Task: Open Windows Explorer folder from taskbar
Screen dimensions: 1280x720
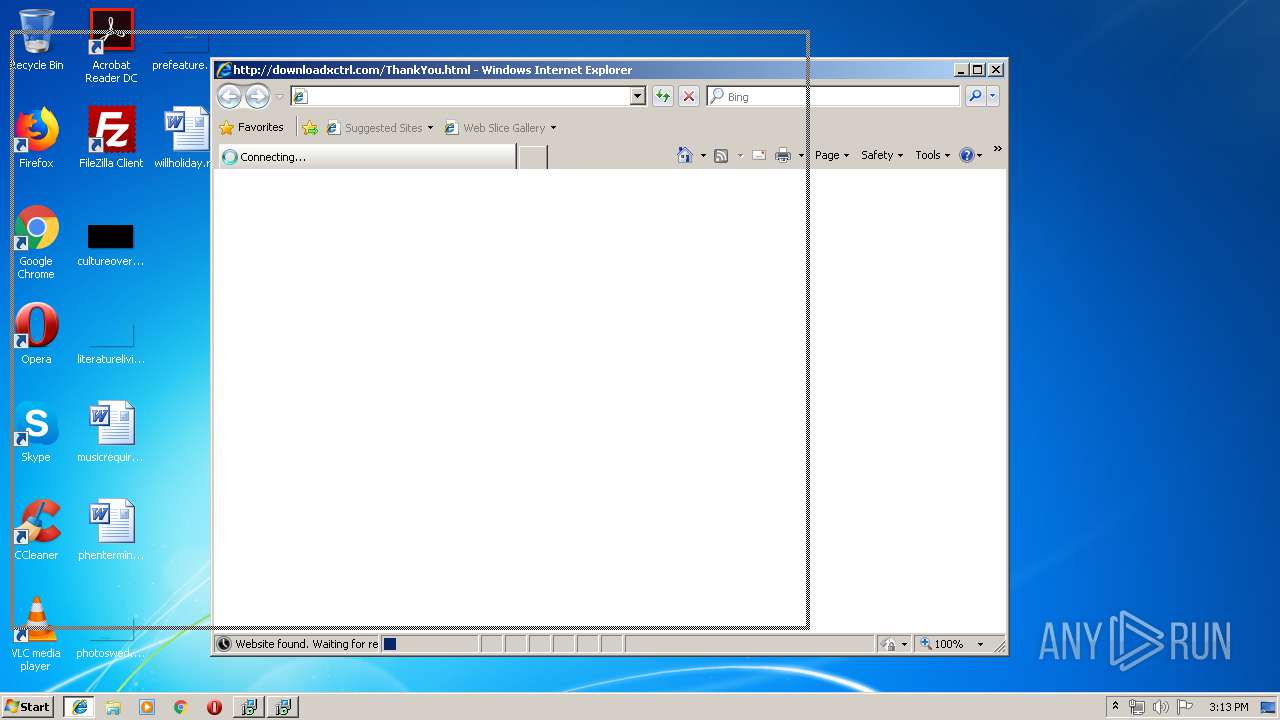Action: click(x=113, y=707)
